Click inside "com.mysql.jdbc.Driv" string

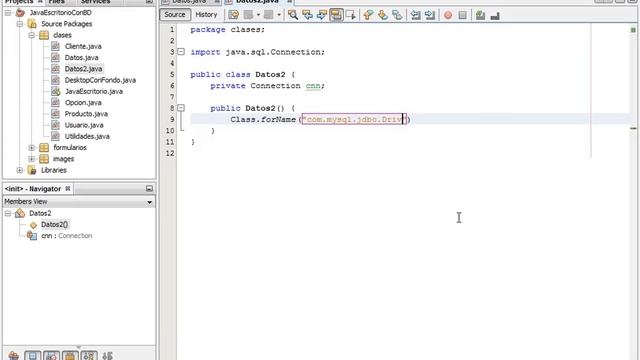pyautogui.click(x=353, y=120)
